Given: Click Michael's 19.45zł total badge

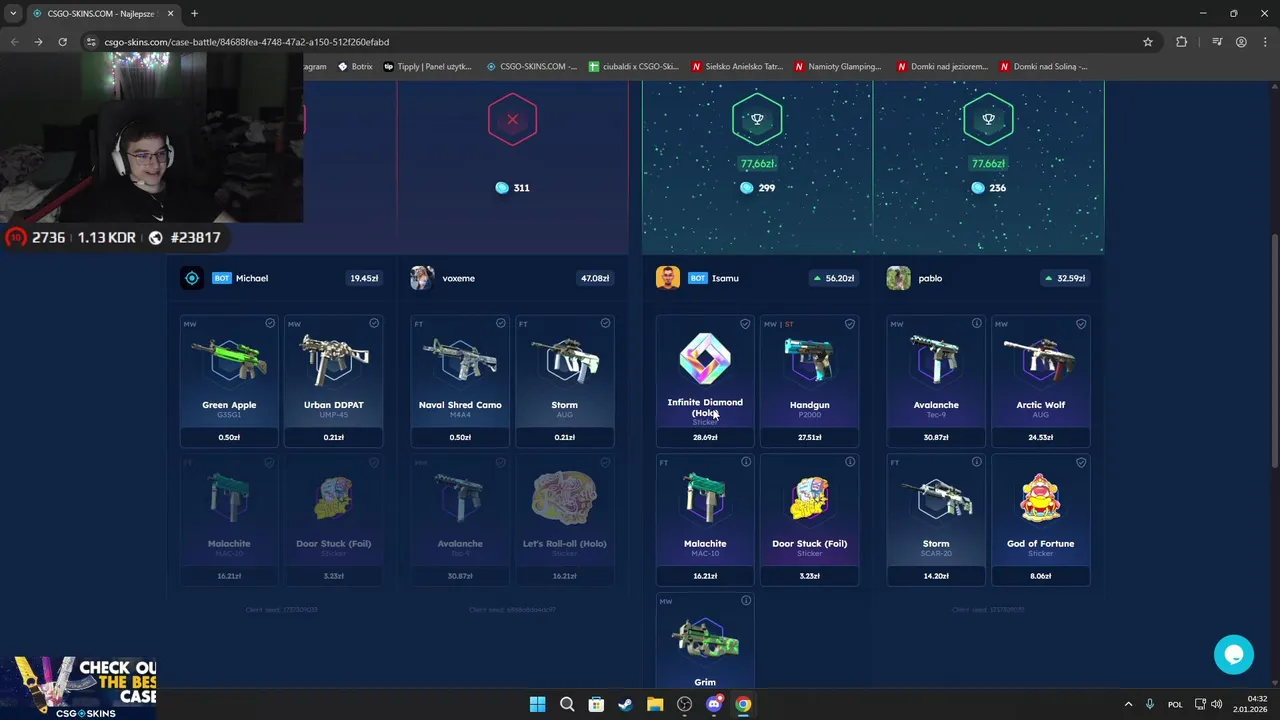Looking at the screenshot, I should 364,278.
